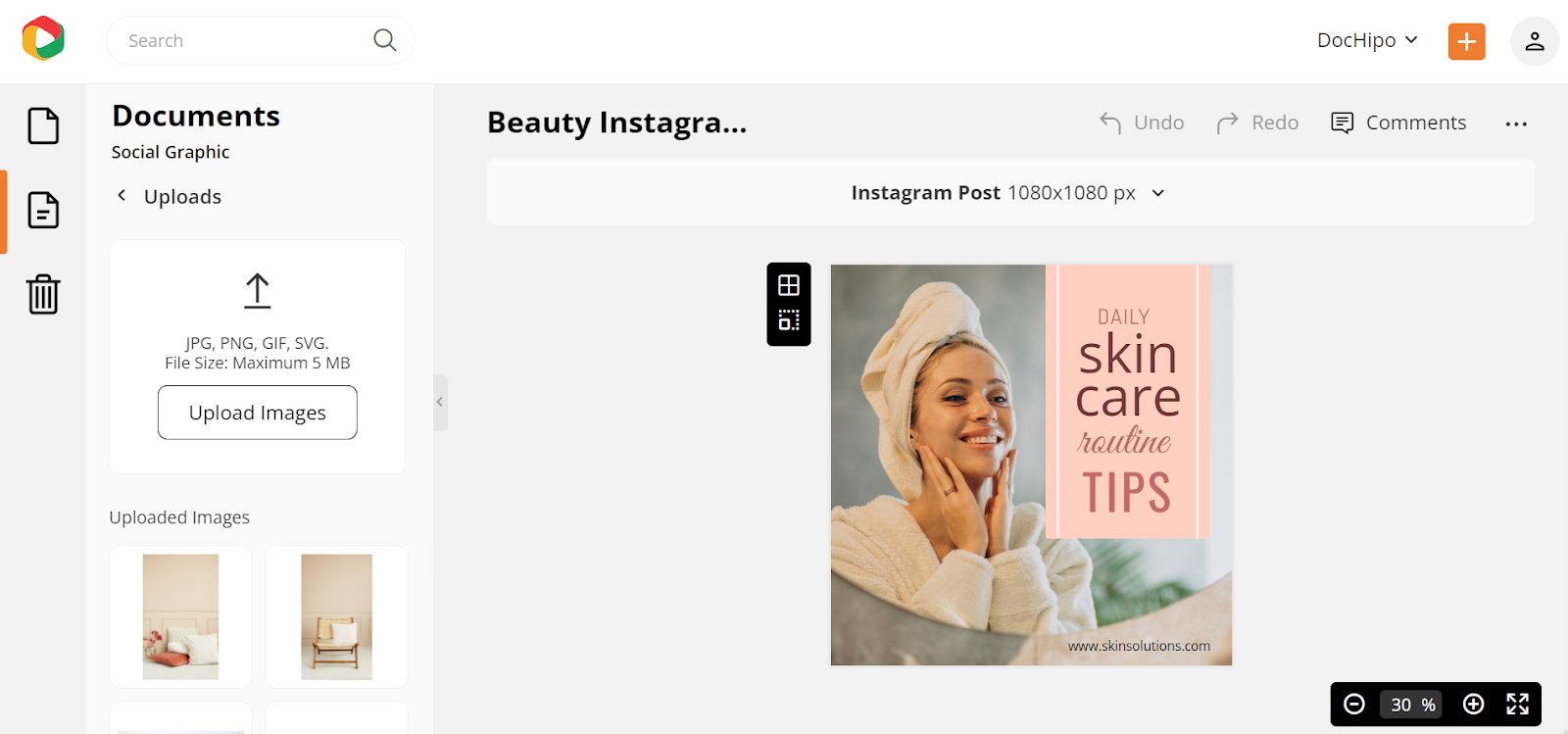Viewport: 1568px width, 734px height.
Task: Click the Uploads label
Action: pyautogui.click(x=182, y=196)
